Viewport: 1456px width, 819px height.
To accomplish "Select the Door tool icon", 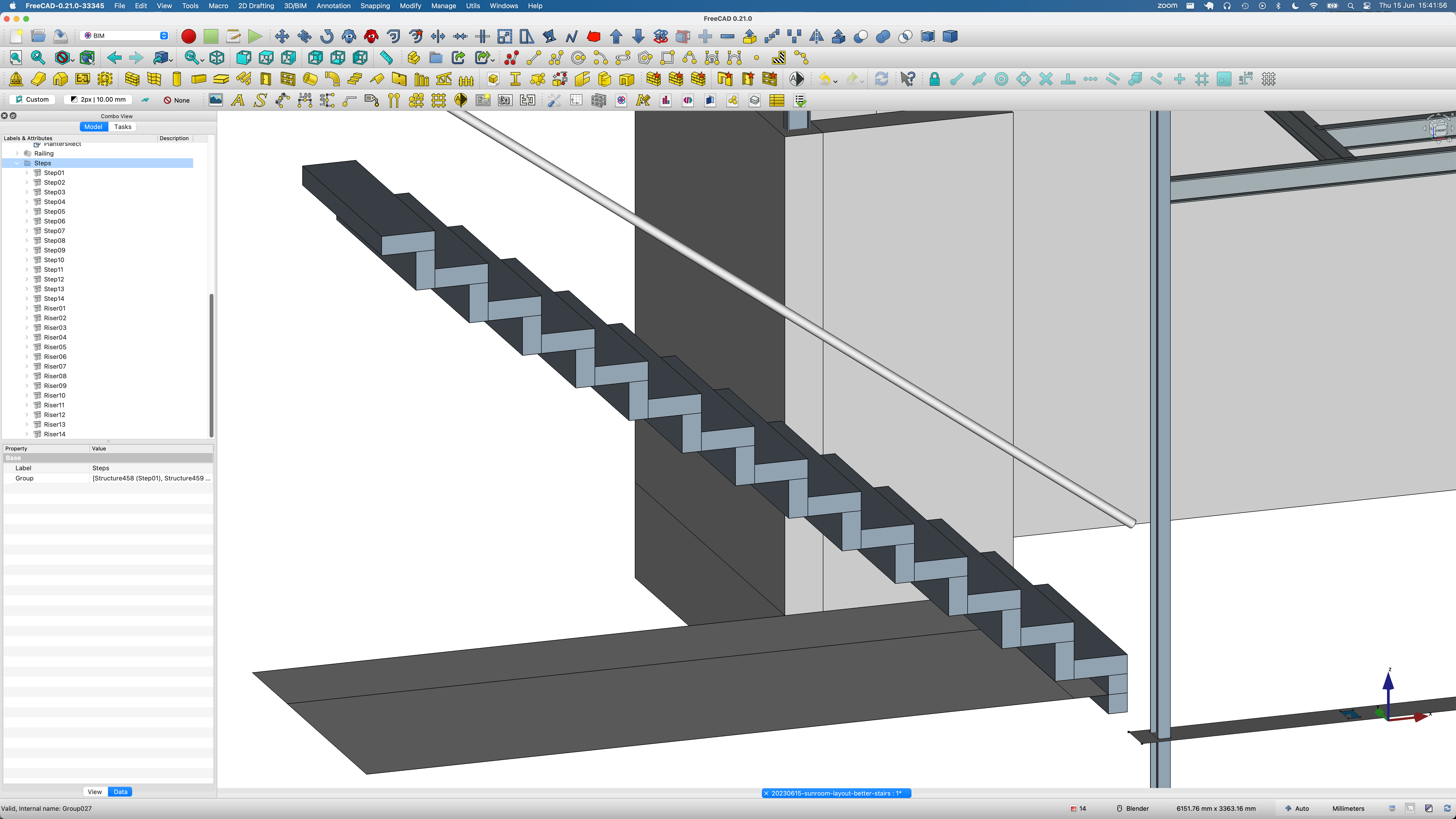I will click(266, 79).
